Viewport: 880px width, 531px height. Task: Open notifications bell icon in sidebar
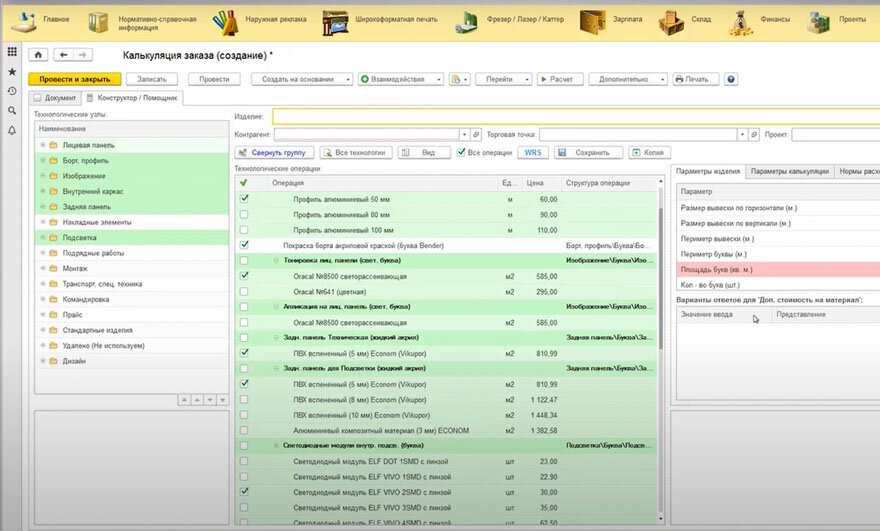(12, 130)
